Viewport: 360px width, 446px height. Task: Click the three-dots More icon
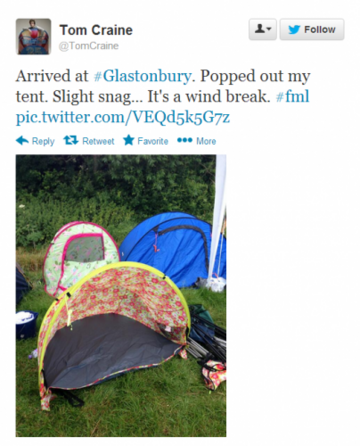coord(185,140)
